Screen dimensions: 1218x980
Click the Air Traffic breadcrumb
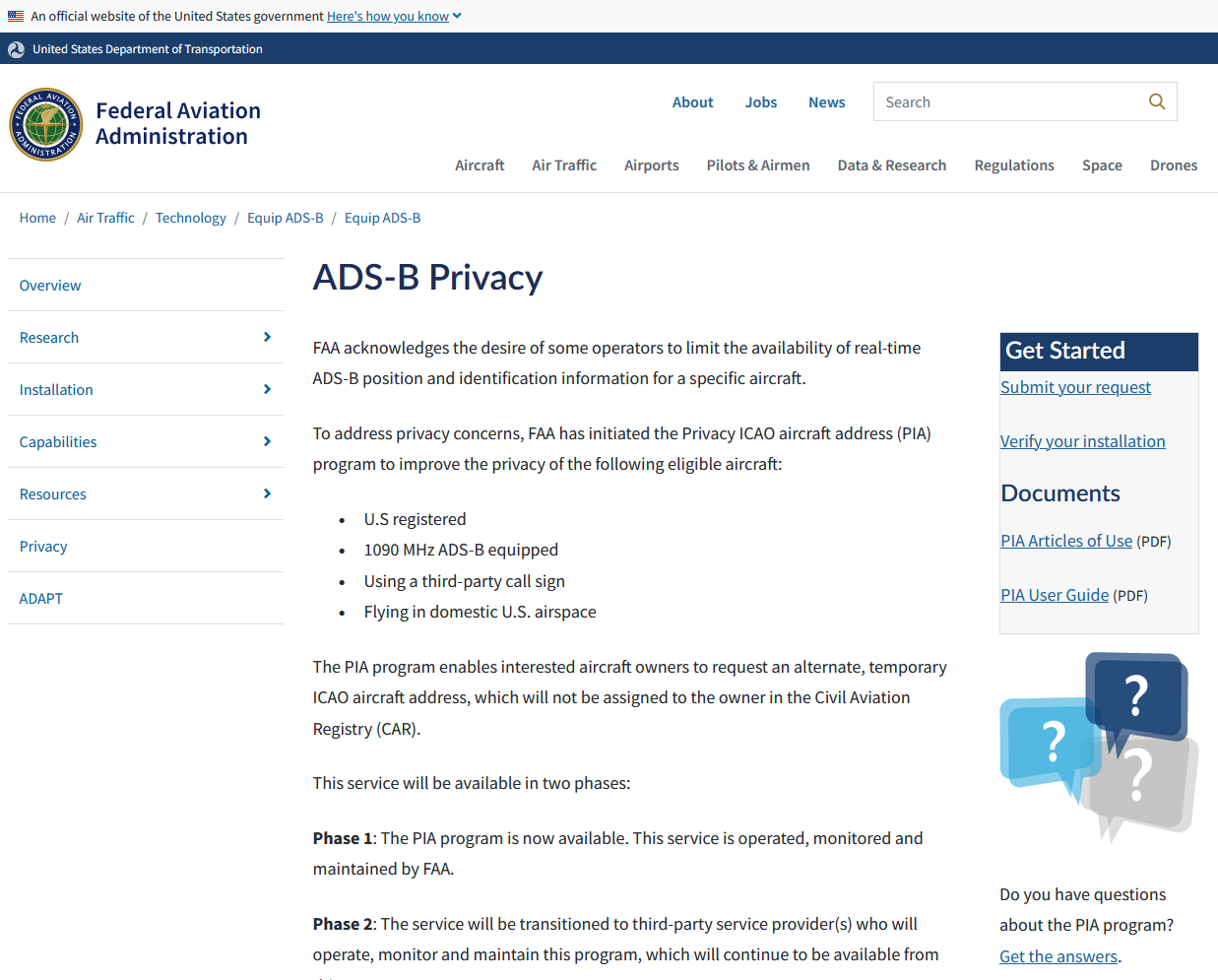coord(105,218)
